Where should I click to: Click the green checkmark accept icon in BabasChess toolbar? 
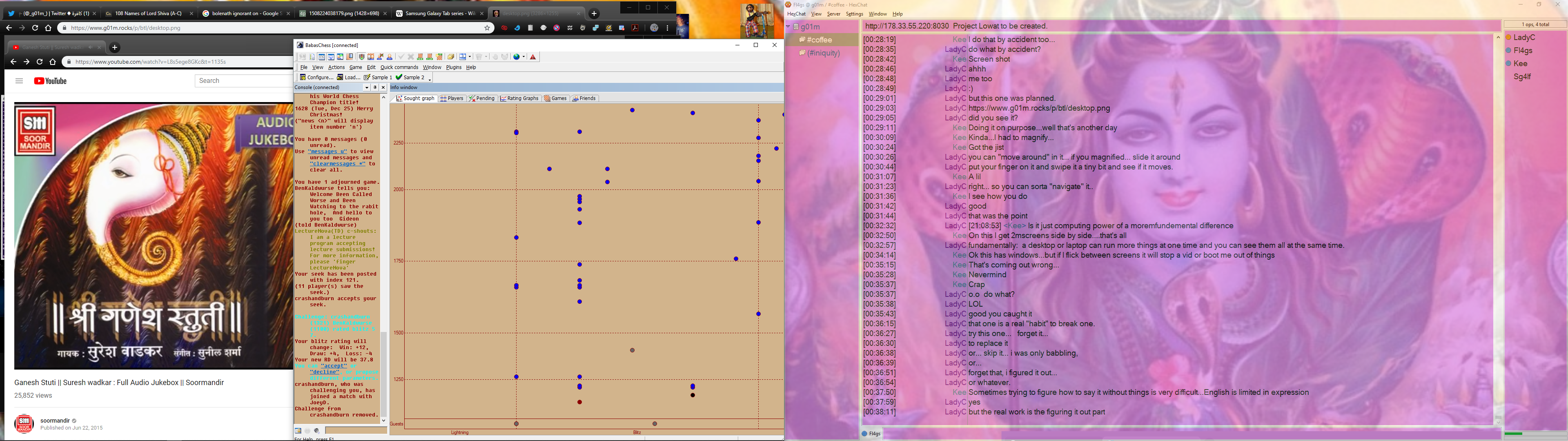point(401,57)
